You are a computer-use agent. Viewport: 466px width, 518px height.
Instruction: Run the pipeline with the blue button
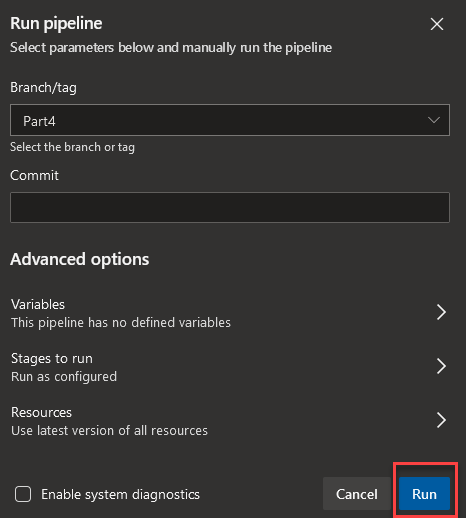(424, 494)
